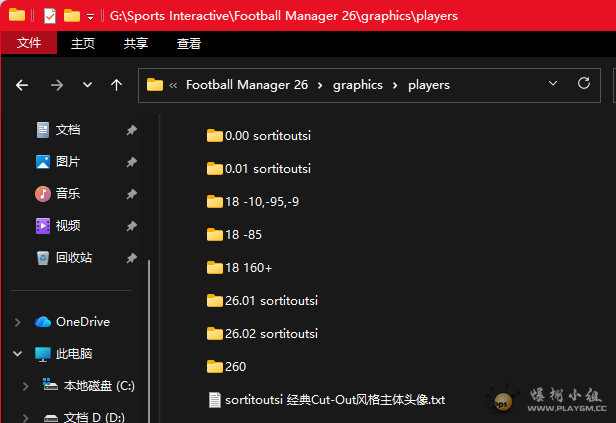
Task: Select the 26.01 sortitoutsi folder name
Action: 271,301
